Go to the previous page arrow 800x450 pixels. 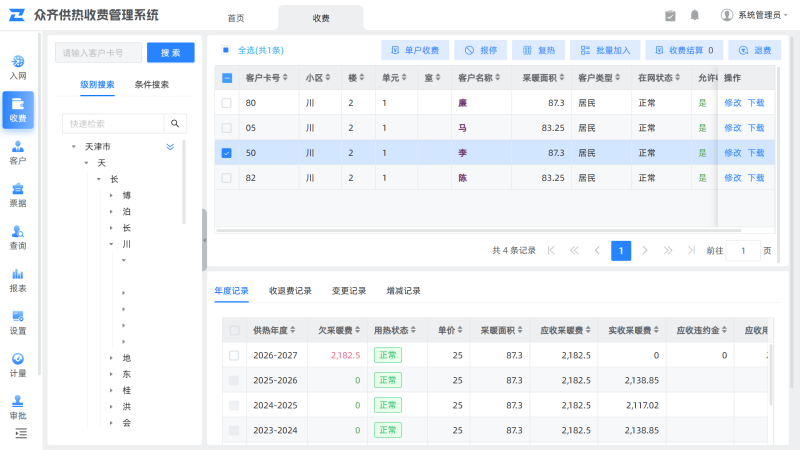(597, 250)
